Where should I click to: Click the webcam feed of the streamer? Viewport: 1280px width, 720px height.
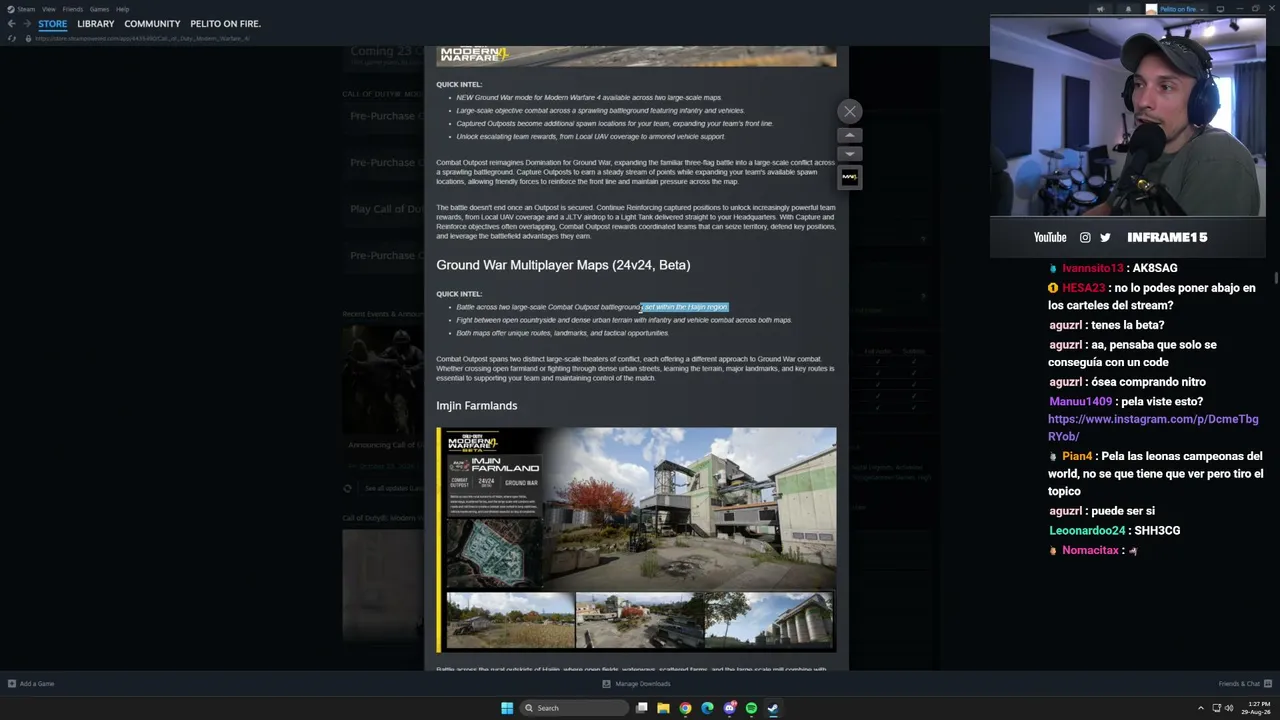[x=1128, y=116]
